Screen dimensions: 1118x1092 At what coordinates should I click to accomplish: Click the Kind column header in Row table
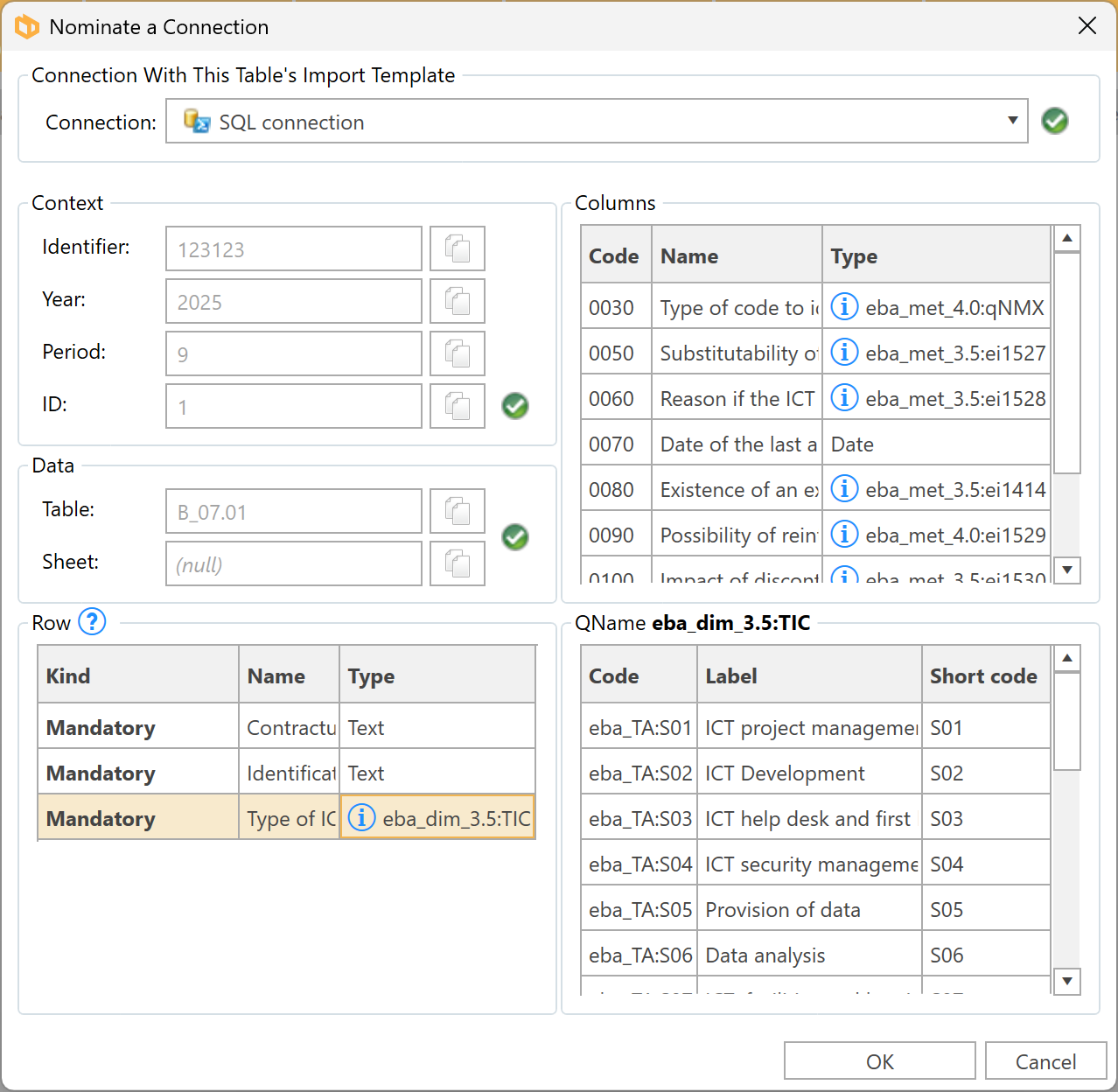point(137,675)
